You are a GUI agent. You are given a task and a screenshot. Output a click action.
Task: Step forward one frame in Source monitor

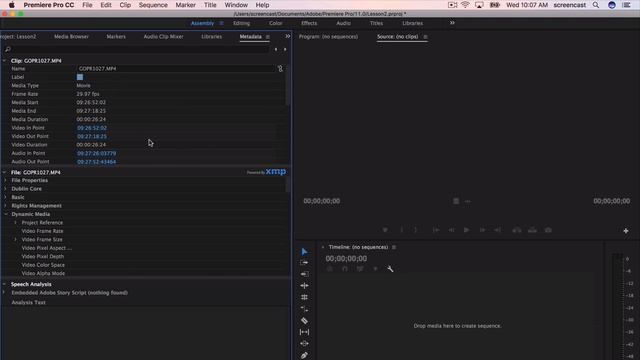pos(482,230)
